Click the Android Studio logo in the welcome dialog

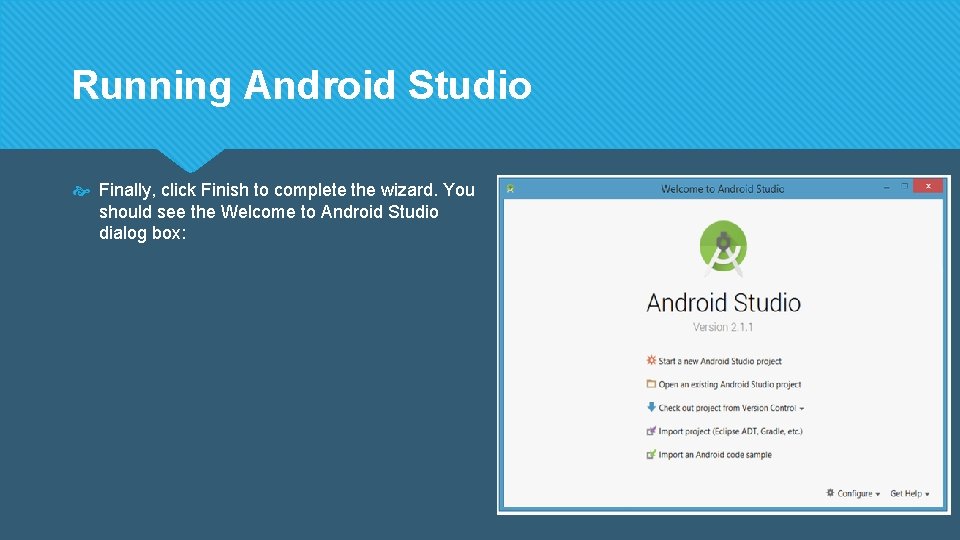[x=723, y=248]
